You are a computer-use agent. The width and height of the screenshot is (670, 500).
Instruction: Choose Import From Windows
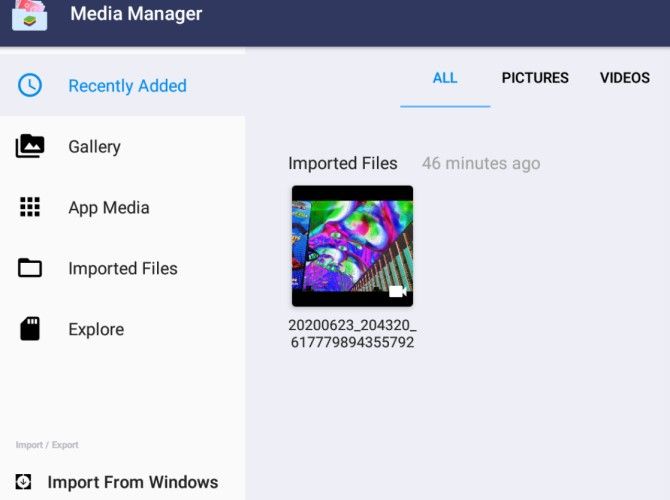(123, 482)
